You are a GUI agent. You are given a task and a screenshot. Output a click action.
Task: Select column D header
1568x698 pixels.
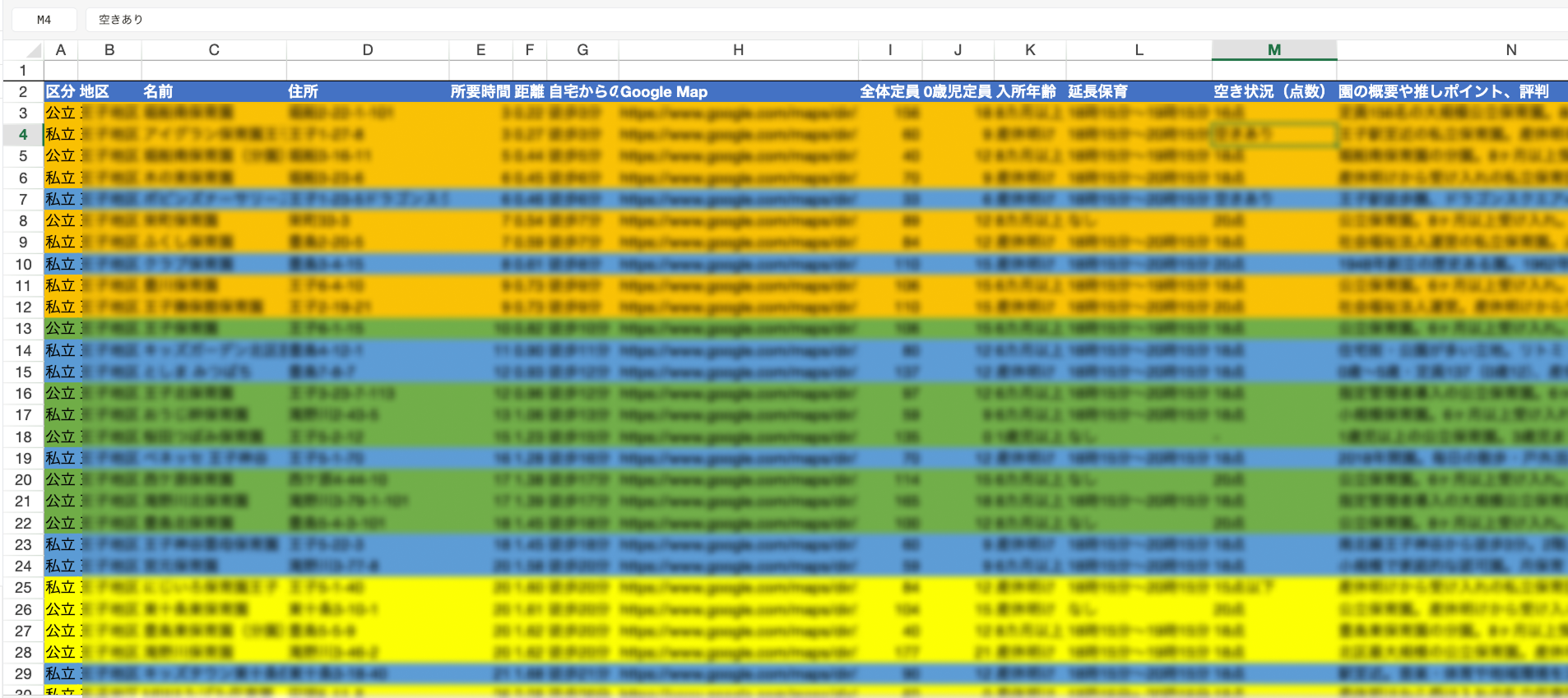tap(367, 50)
